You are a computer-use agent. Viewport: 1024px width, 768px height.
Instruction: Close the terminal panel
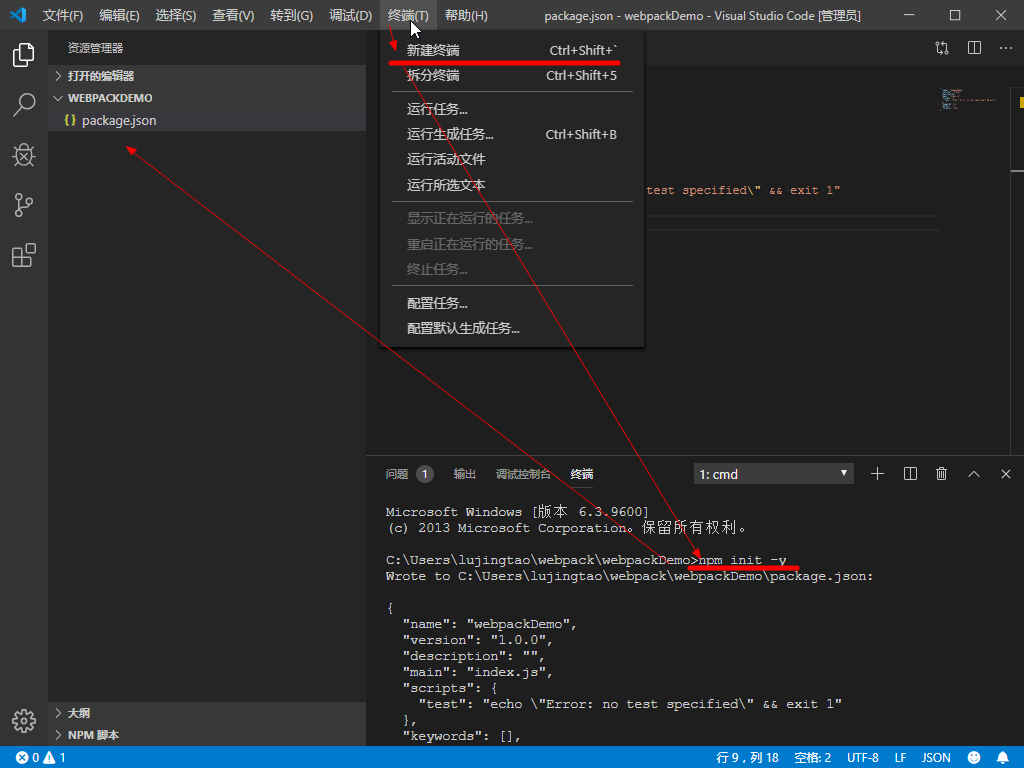(x=1006, y=474)
